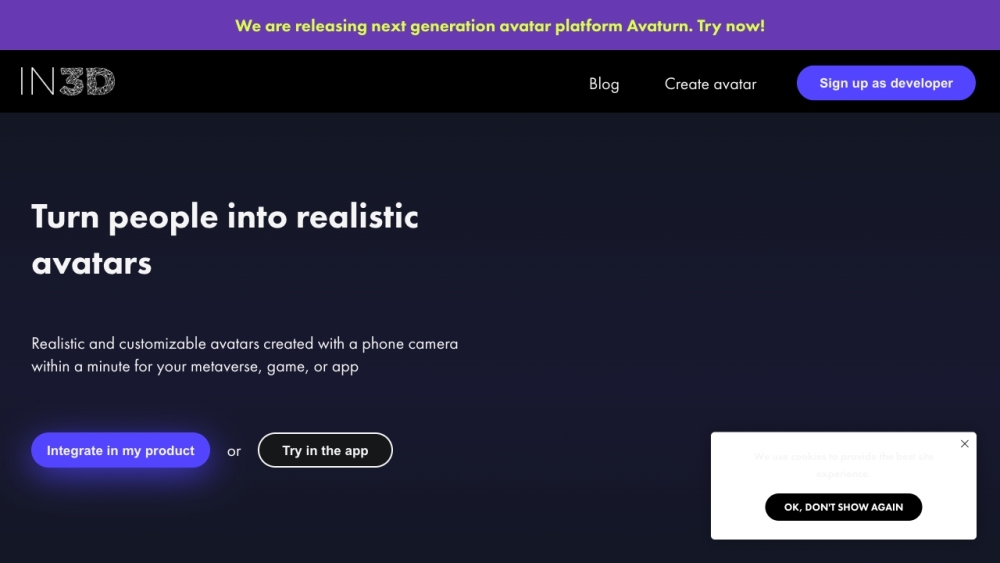Image resolution: width=1000 pixels, height=563 pixels.
Task: Click "We are releasing" banner text
Action: coord(300,26)
